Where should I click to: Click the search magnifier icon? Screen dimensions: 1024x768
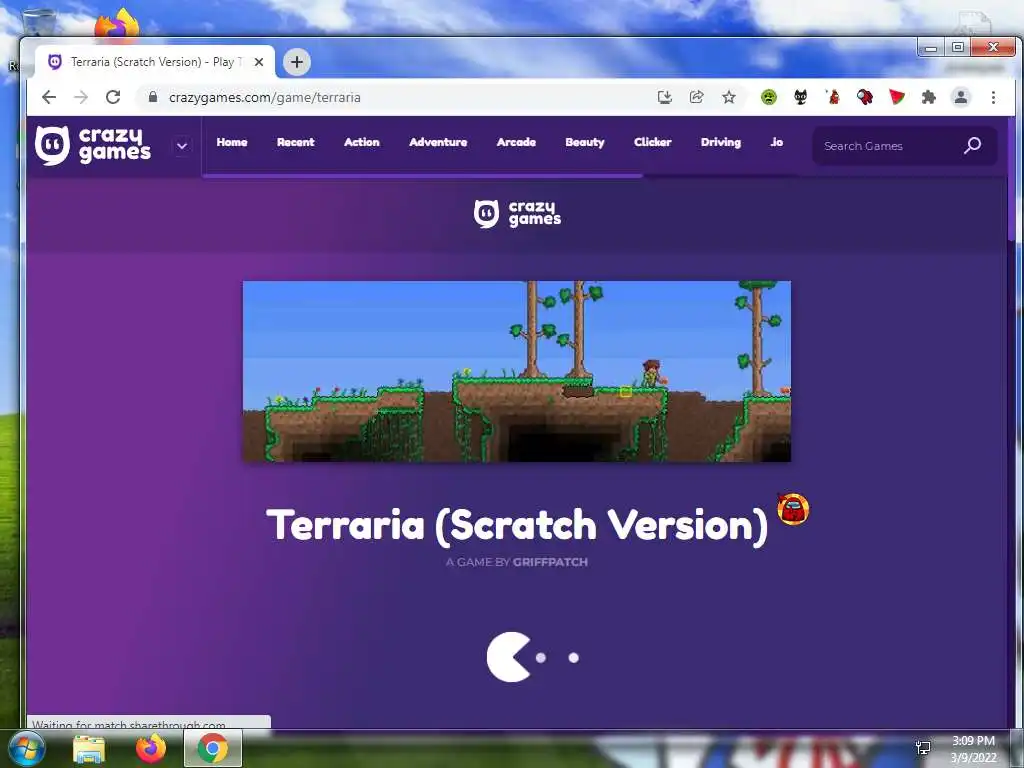coord(972,146)
